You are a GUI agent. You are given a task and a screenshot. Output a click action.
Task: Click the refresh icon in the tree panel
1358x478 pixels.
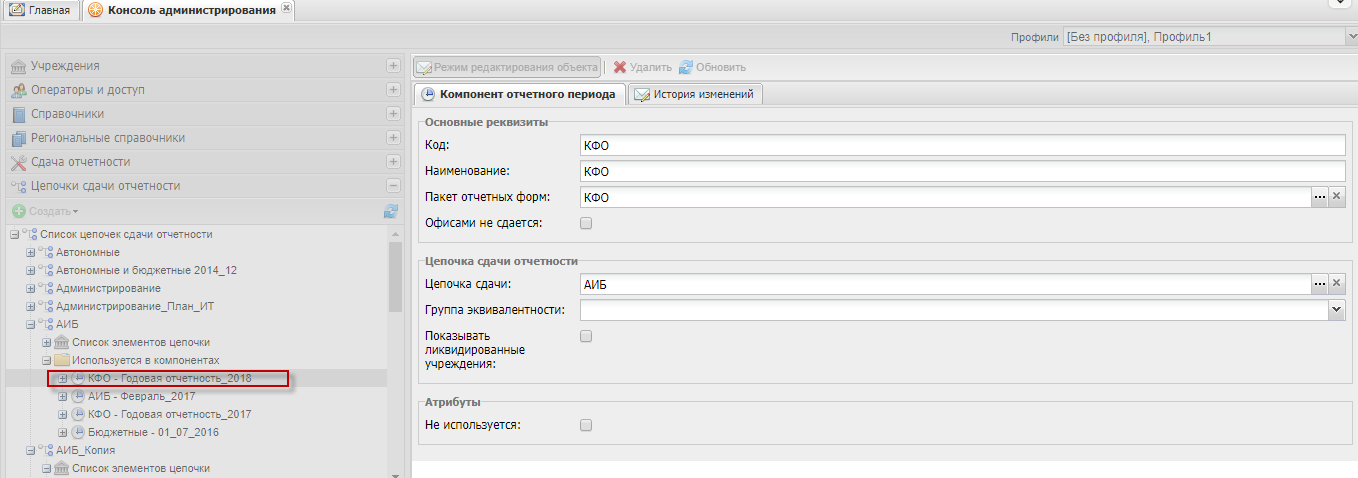point(391,211)
